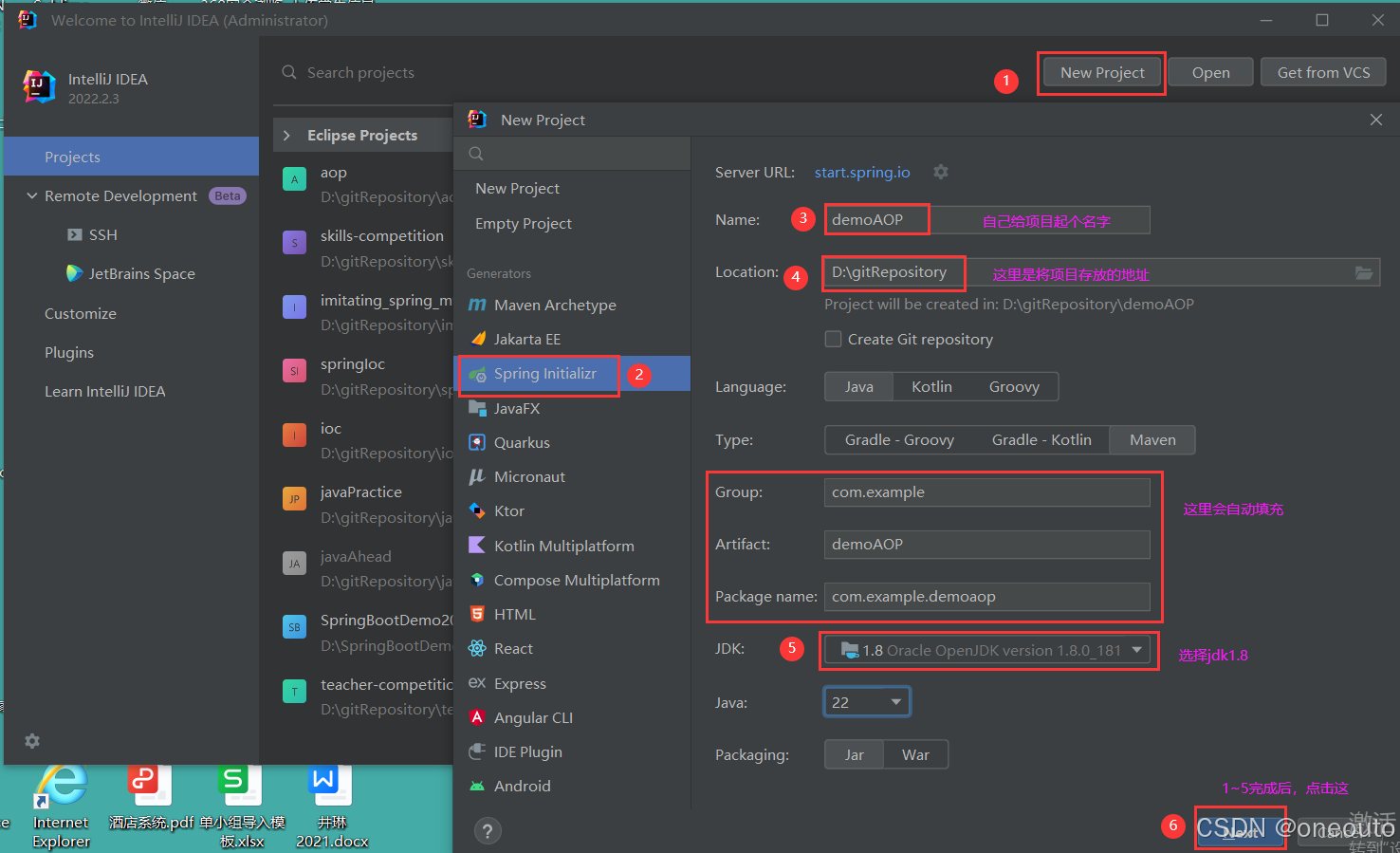Click the Search projects field

360,72
